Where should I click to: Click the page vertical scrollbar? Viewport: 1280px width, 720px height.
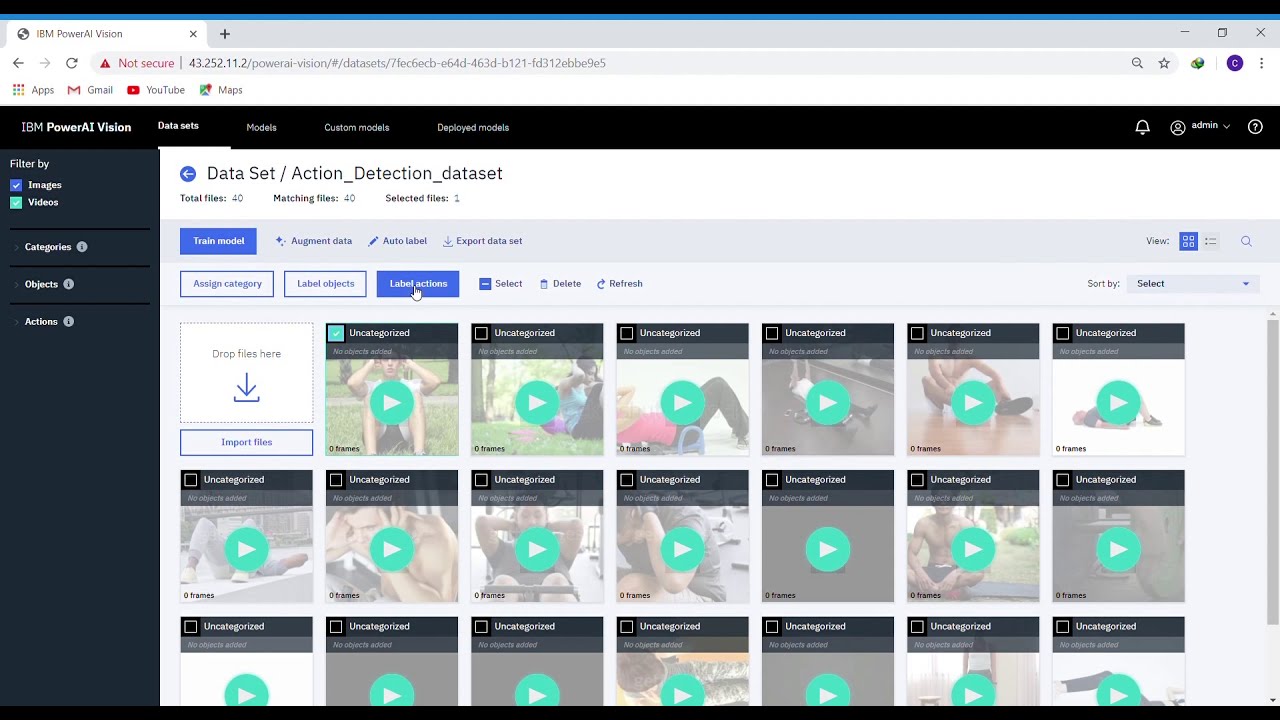tap(1272, 470)
